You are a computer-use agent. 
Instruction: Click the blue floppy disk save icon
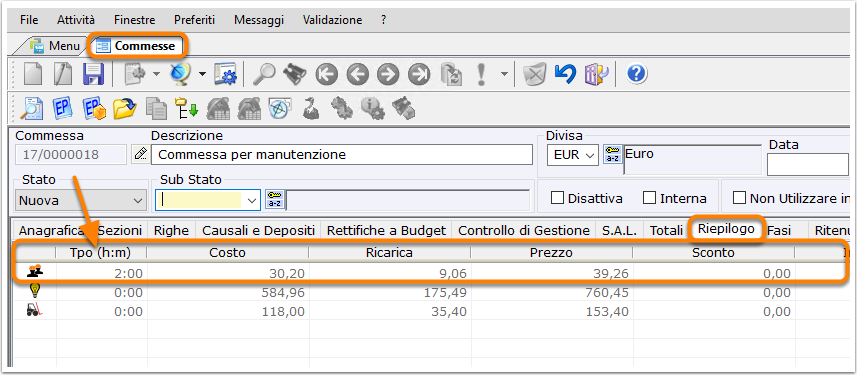coord(93,74)
